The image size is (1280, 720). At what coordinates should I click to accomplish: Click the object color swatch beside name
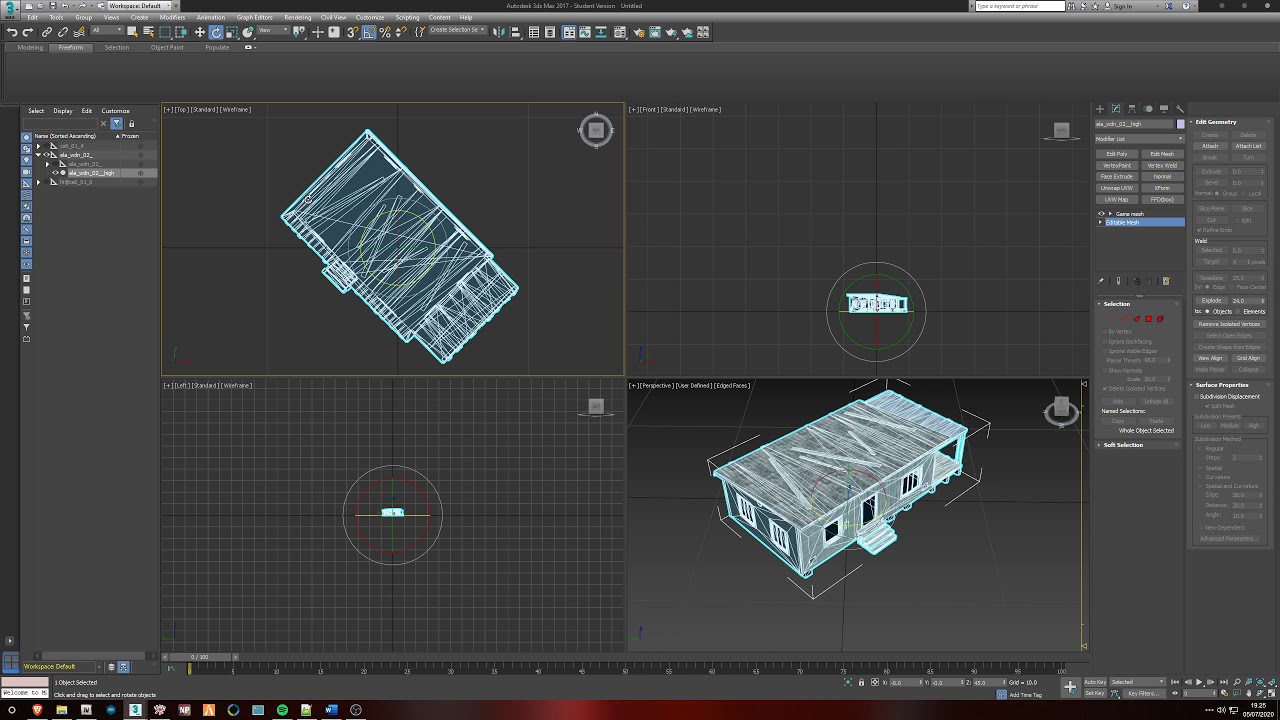[x=1180, y=124]
